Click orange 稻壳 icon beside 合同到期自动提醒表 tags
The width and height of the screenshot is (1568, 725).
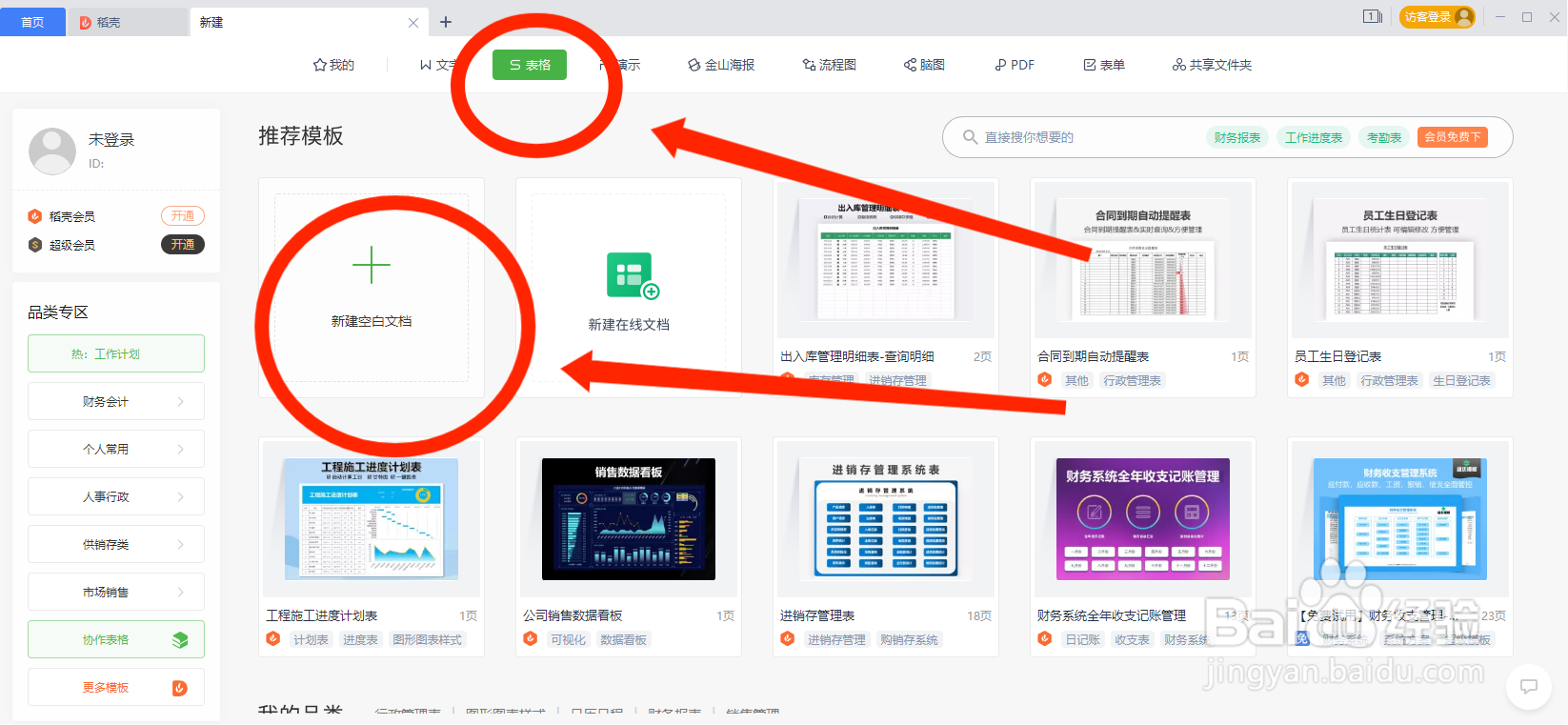[1045, 380]
